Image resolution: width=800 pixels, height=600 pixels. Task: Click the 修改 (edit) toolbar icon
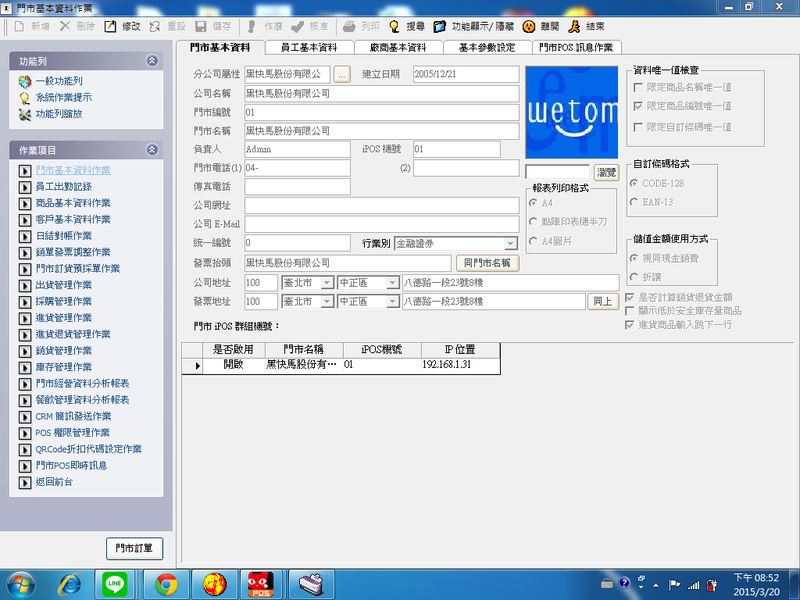coord(110,27)
